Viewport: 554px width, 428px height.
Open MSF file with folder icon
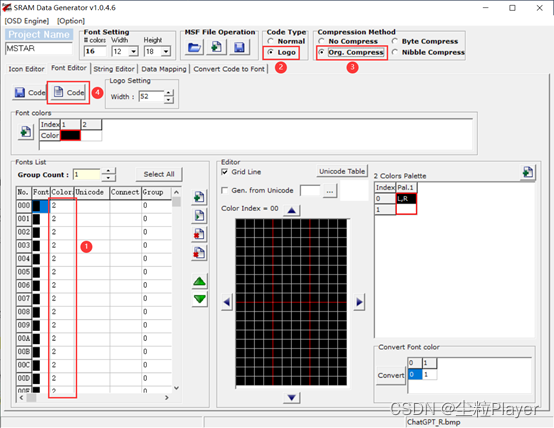click(194, 47)
